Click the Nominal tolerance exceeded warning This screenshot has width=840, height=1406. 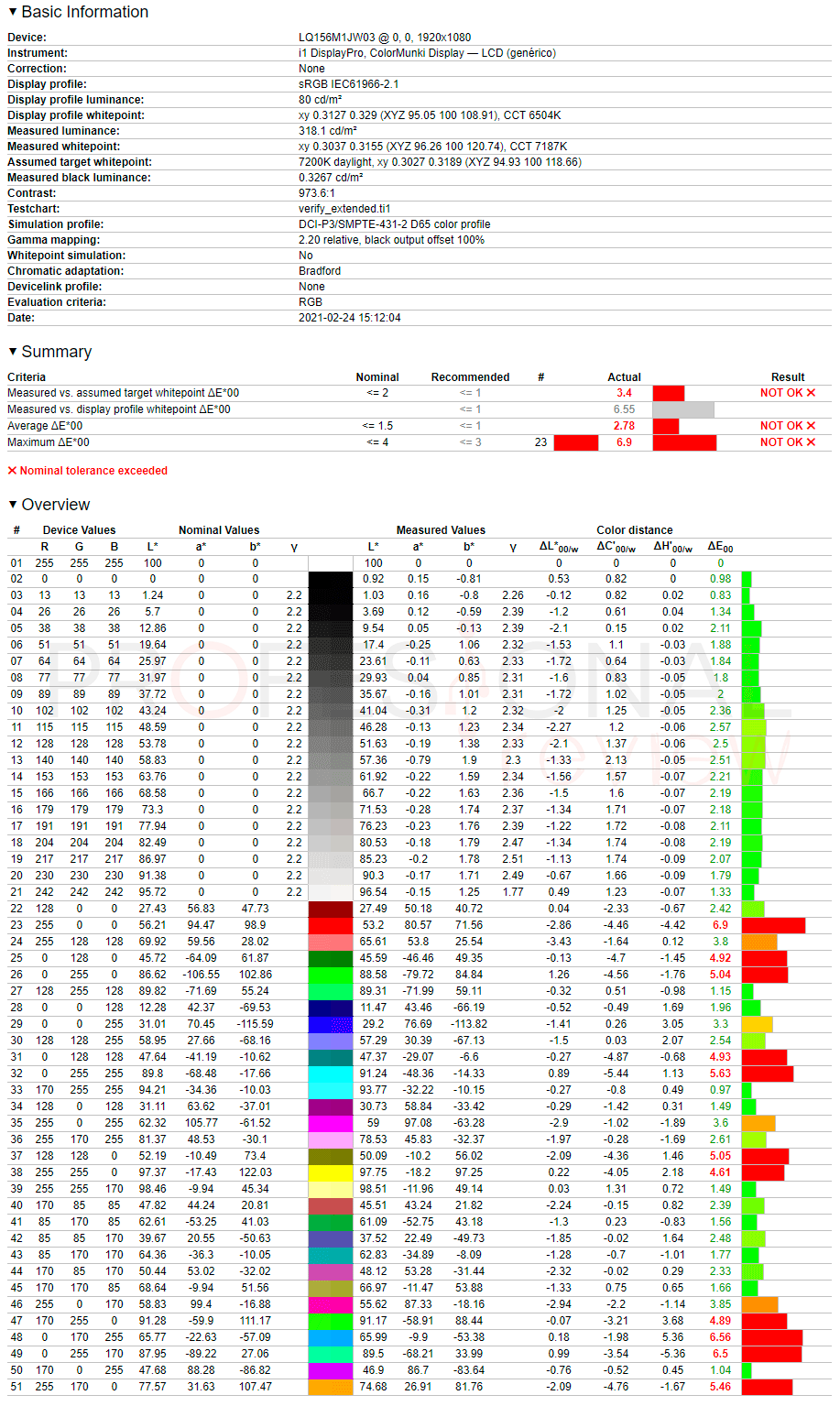click(x=88, y=471)
